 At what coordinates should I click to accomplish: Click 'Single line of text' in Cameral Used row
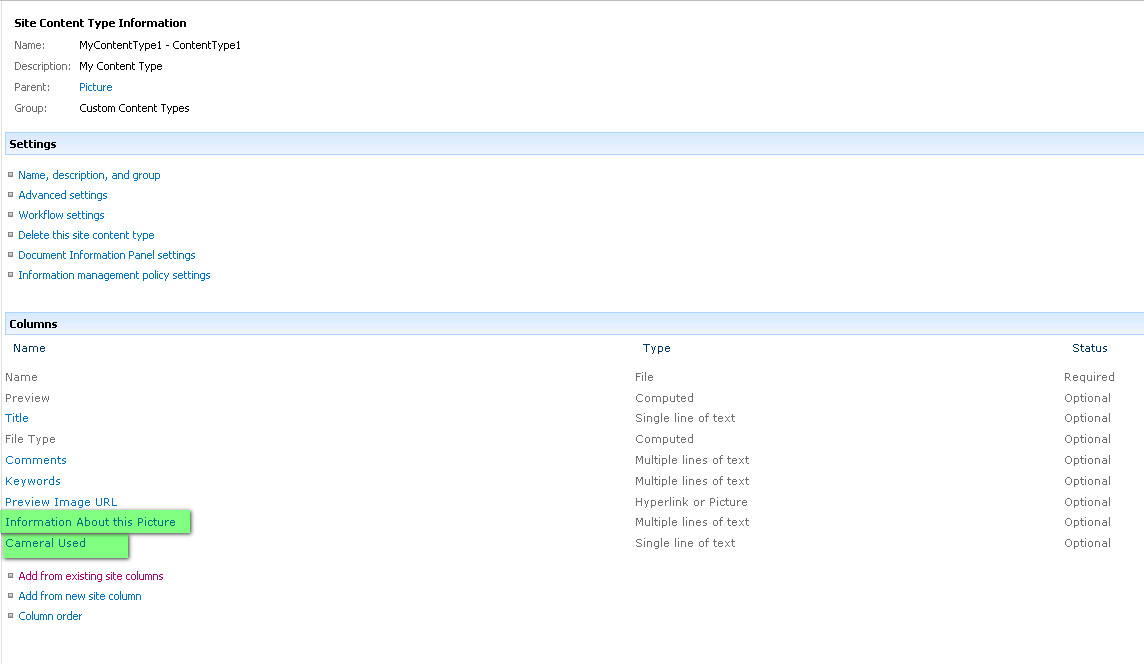(x=685, y=543)
